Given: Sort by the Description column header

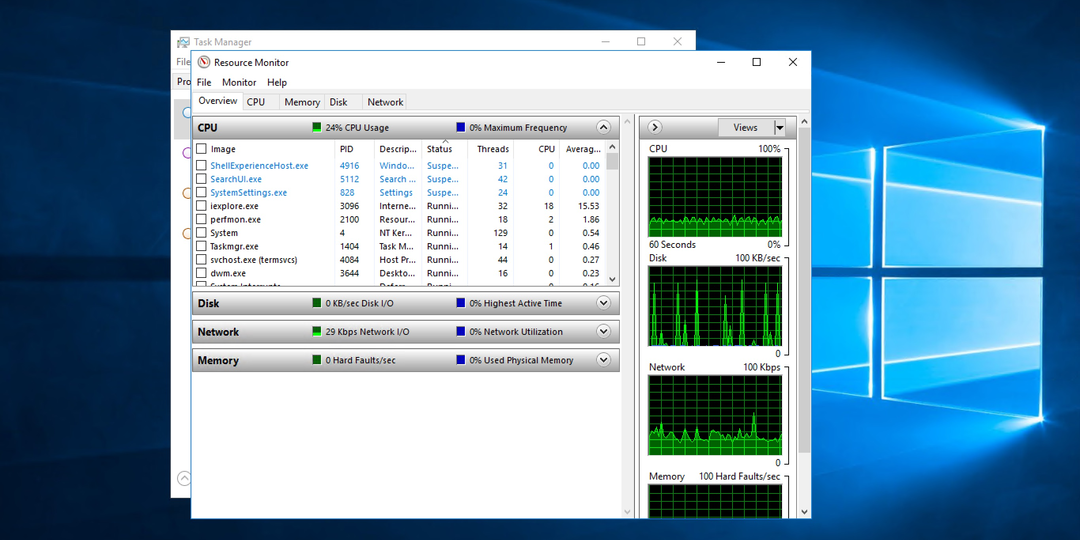Looking at the screenshot, I should coord(398,149).
